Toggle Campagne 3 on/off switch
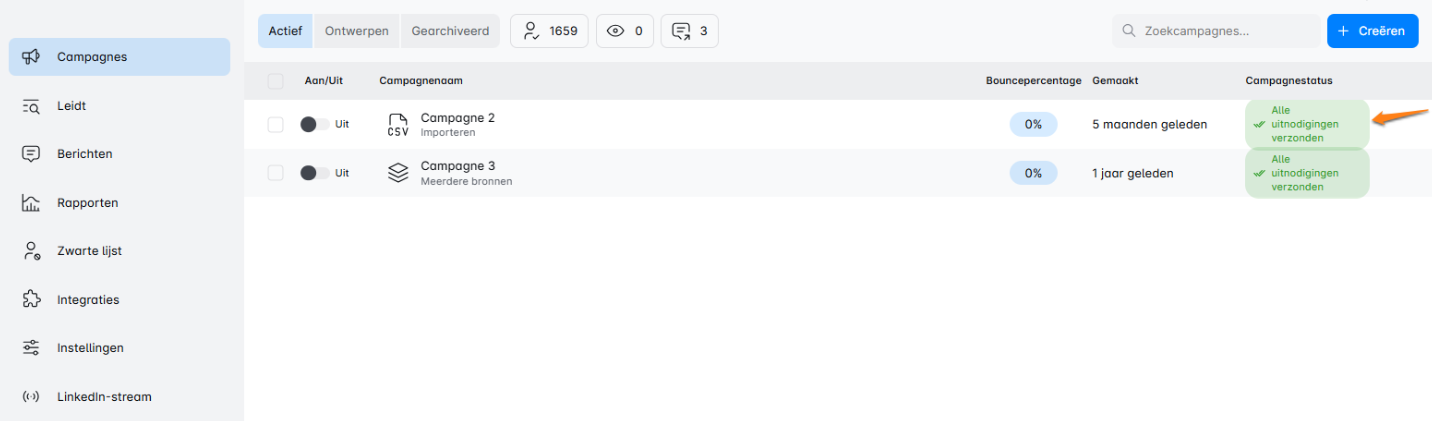Image resolution: width=1432 pixels, height=421 pixels. coord(313,173)
